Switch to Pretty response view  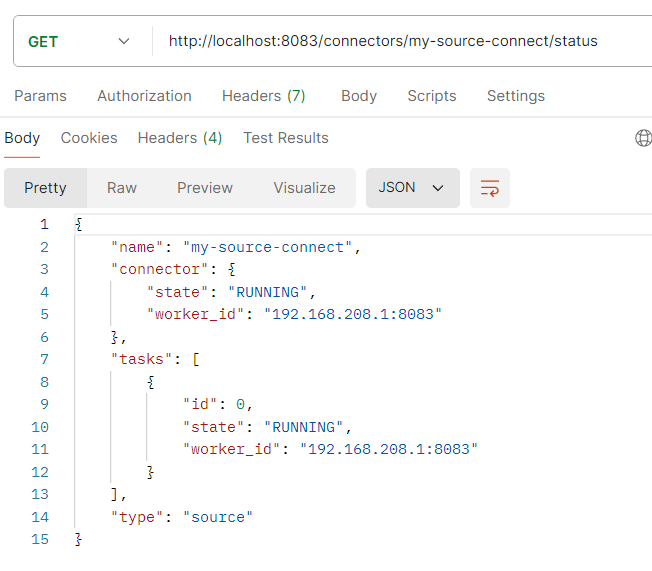click(x=45, y=188)
